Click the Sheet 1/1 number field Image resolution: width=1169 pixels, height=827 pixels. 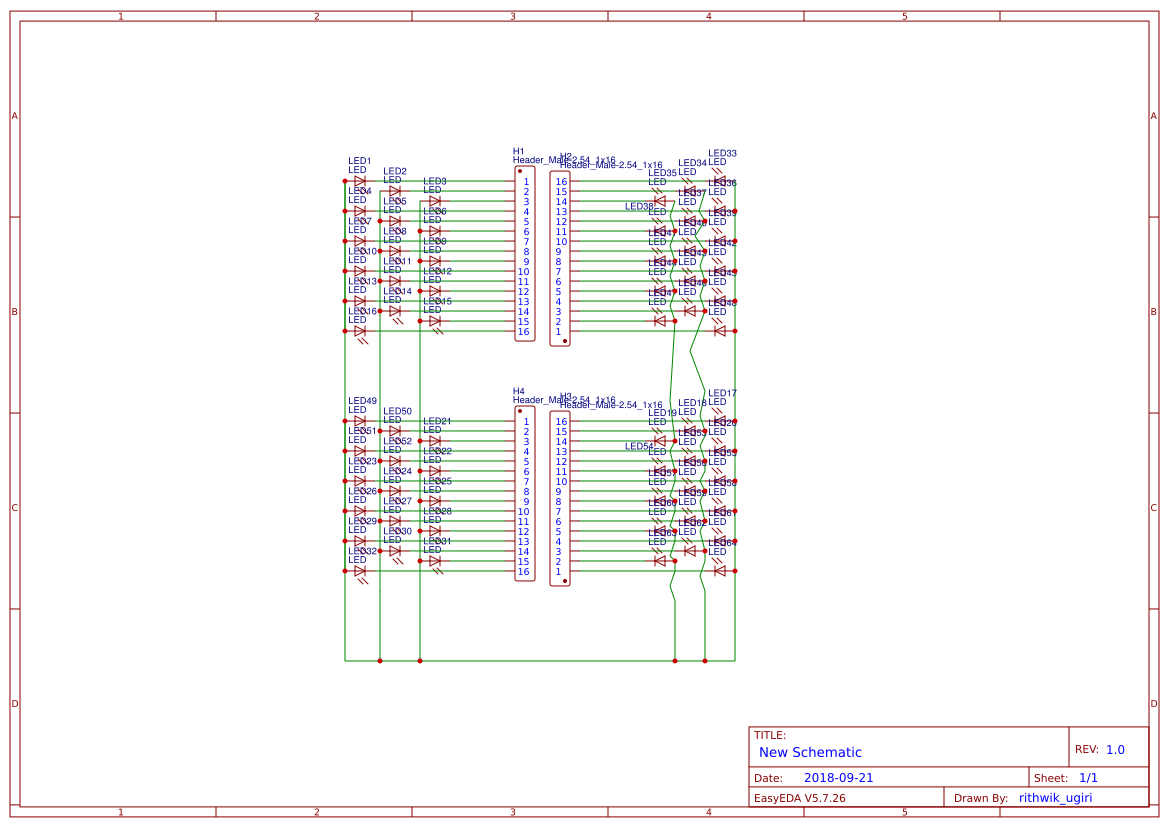[1088, 778]
